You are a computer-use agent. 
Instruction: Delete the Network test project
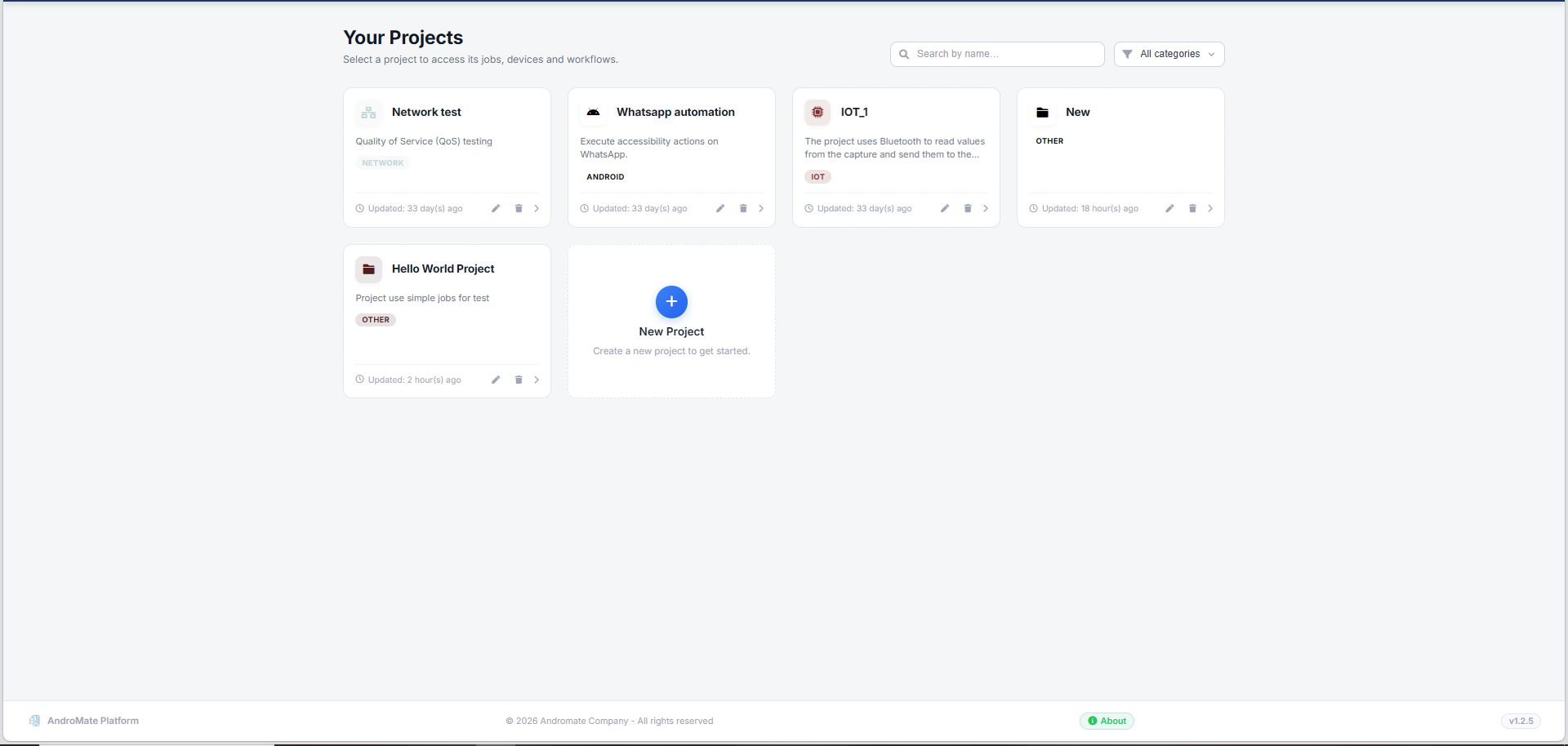(519, 208)
